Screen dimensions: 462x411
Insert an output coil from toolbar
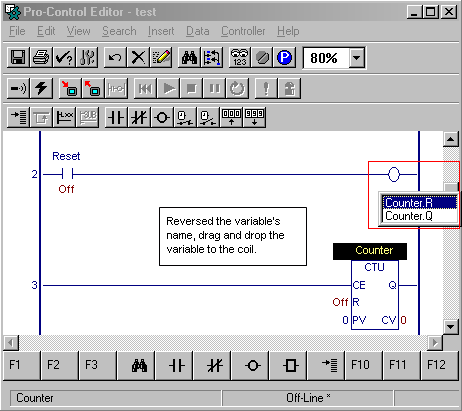point(162,117)
